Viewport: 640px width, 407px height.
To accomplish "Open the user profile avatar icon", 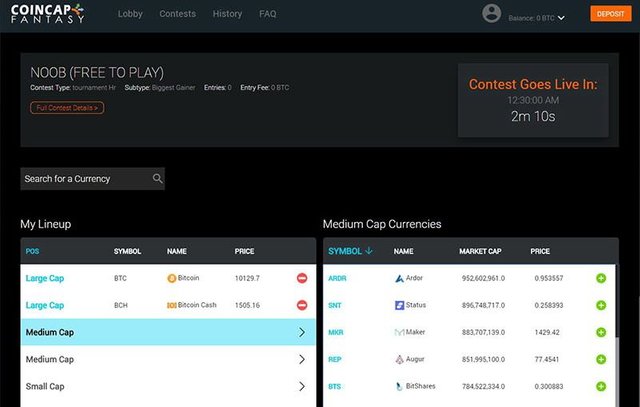I will (491, 13).
